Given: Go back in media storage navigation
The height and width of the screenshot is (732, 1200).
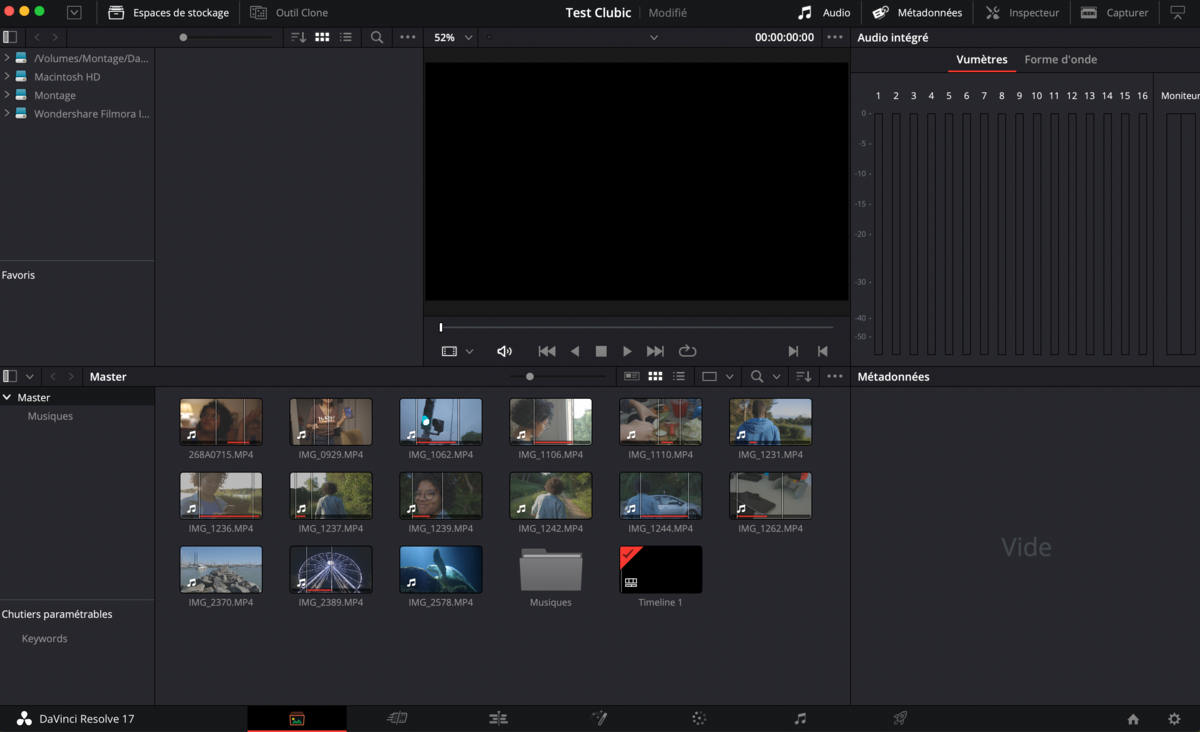Looking at the screenshot, I should 37,37.
